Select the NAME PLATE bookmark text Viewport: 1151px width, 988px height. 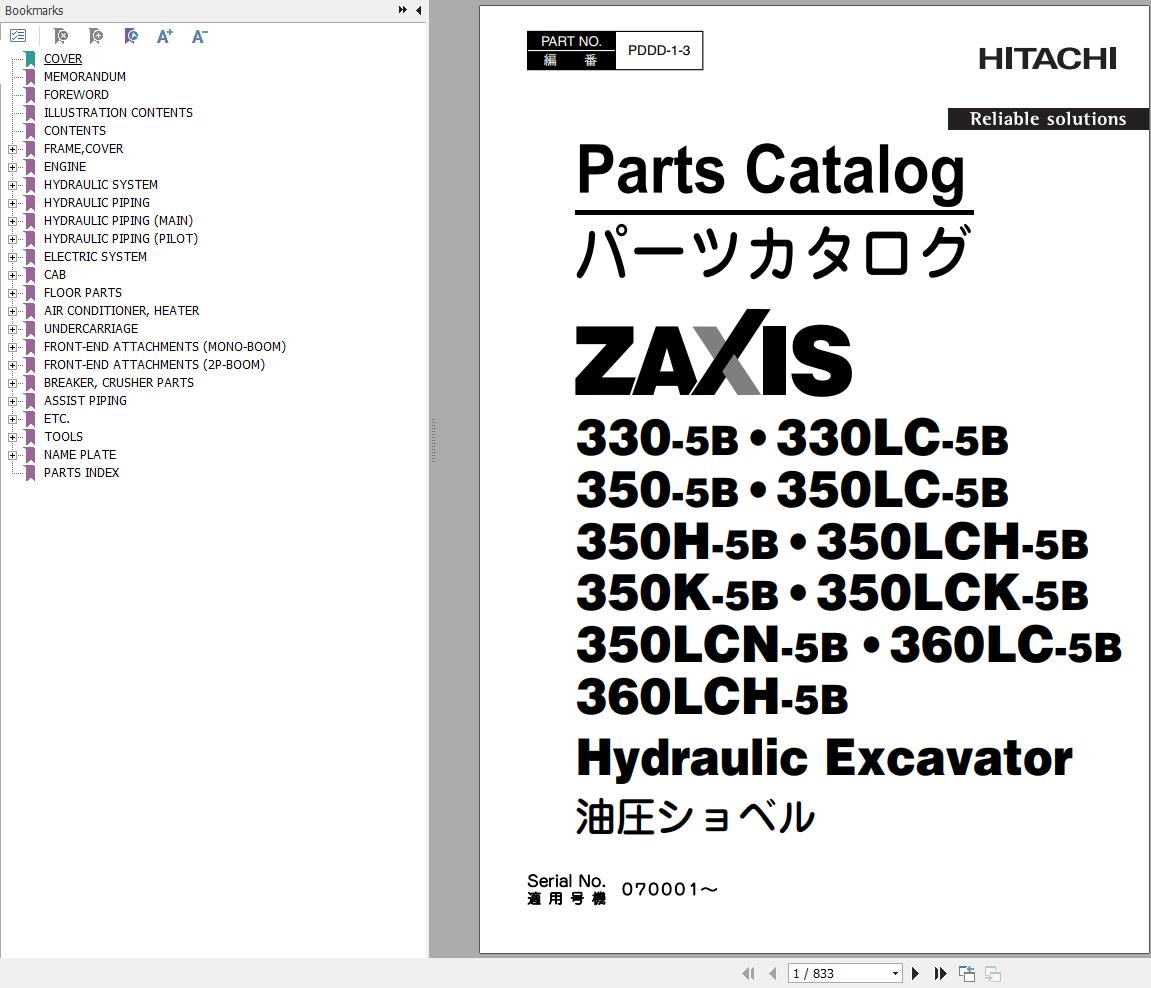pyautogui.click(x=79, y=454)
